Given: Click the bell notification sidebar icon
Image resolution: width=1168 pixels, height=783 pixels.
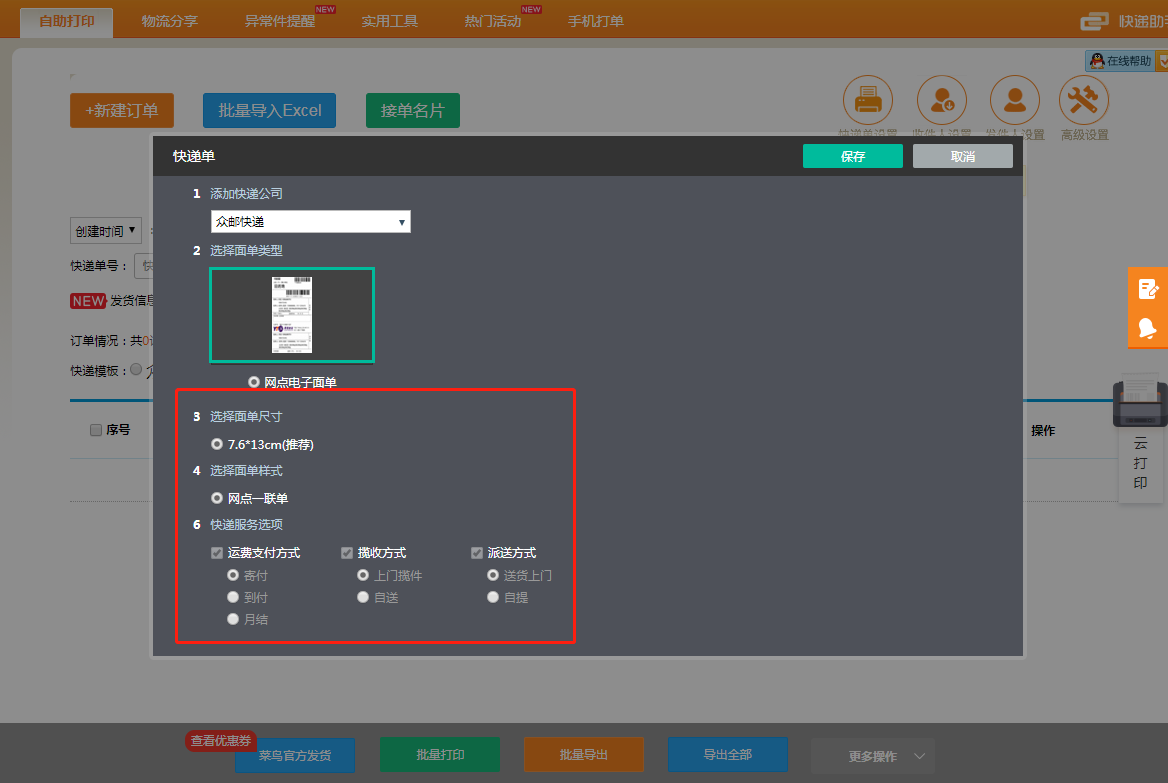Looking at the screenshot, I should [1148, 327].
